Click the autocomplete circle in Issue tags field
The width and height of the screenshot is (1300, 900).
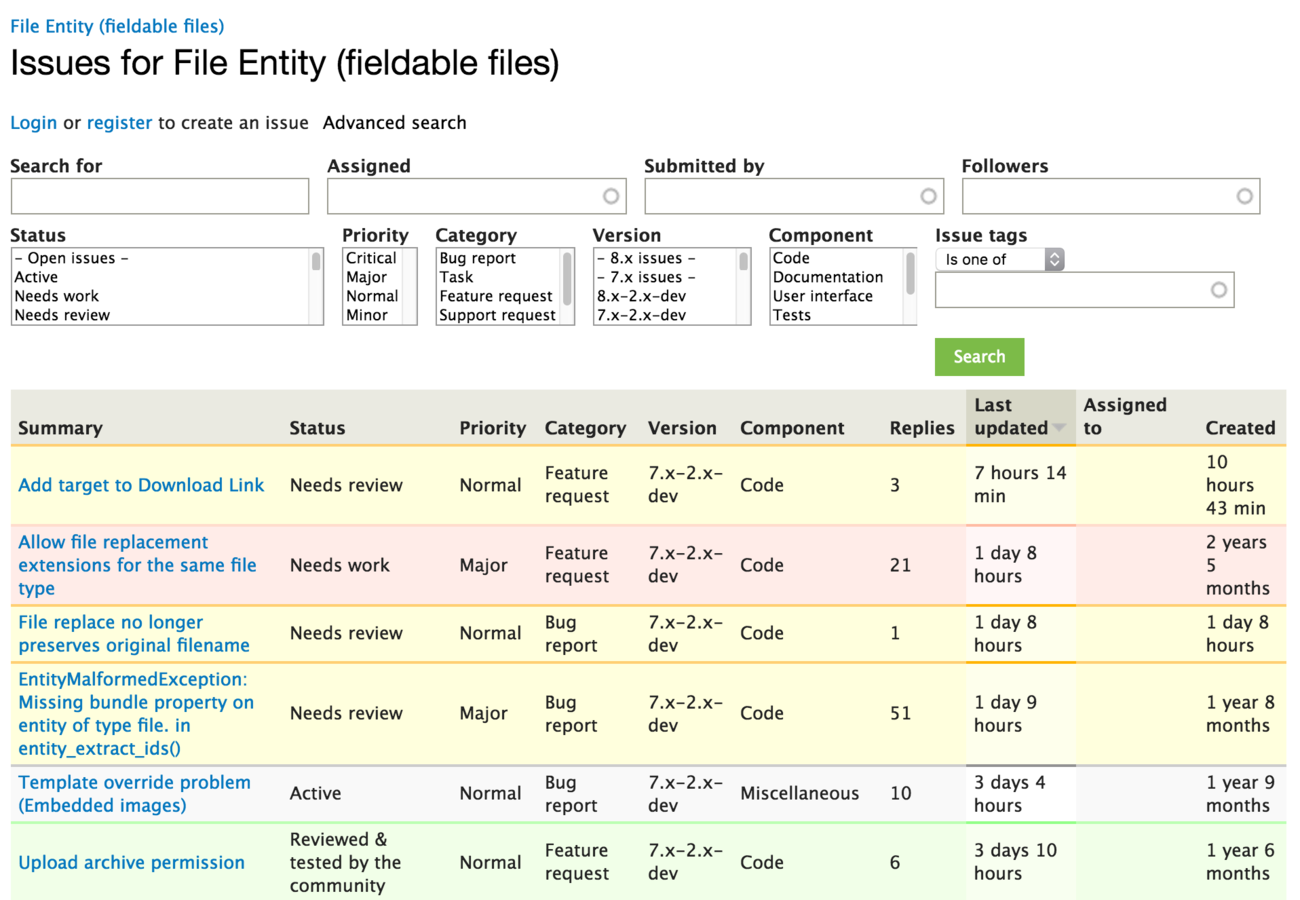pyautogui.click(x=1218, y=290)
